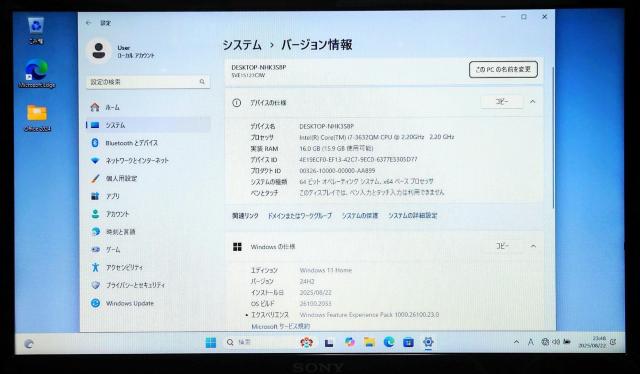Focus the 設定の検索 search box
Screen dimensions: 640x374
click(x=148, y=82)
